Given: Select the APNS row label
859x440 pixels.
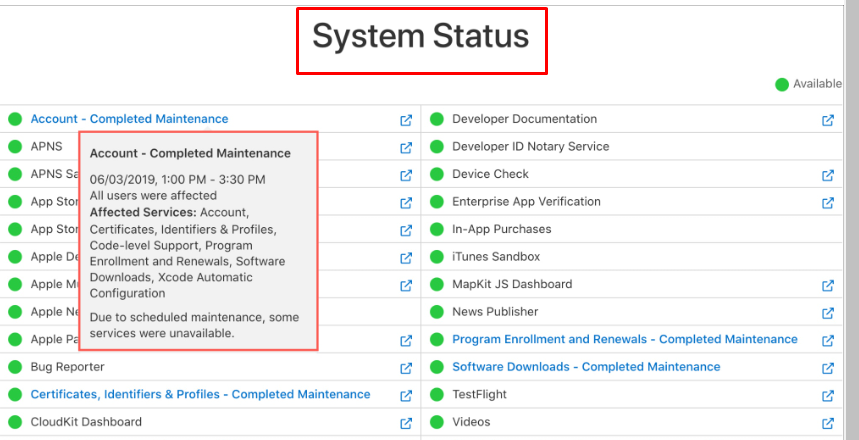Looking at the screenshot, I should 47,146.
